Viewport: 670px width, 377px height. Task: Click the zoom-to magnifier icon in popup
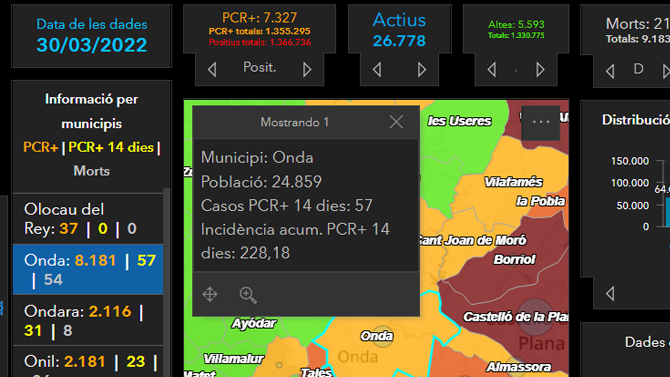248,295
